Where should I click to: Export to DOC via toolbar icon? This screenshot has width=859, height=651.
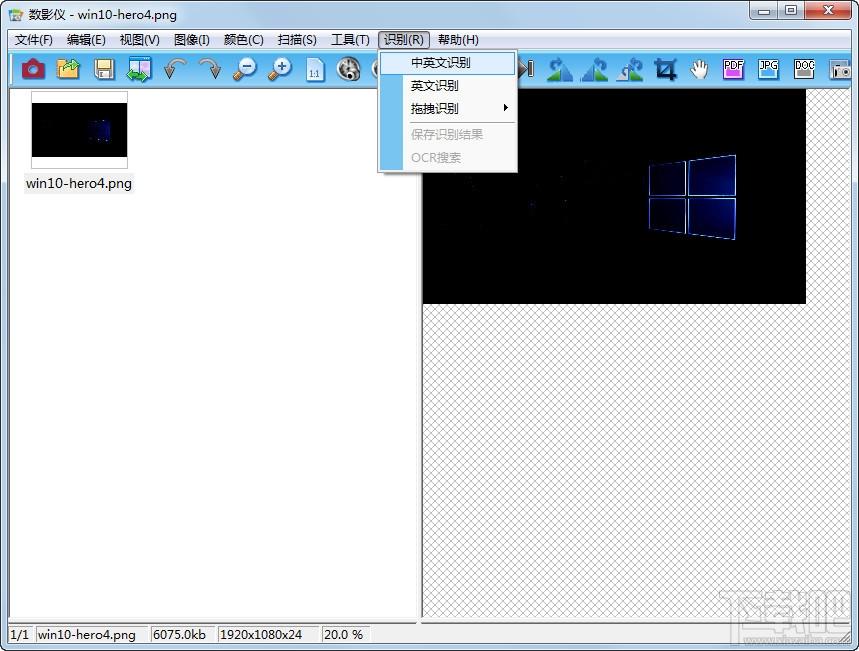(804, 70)
